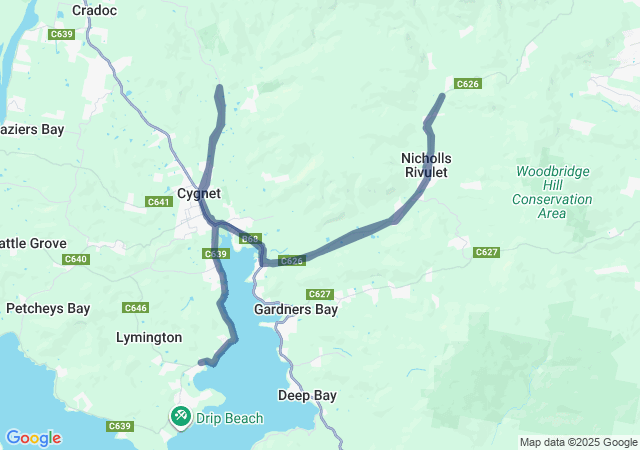Click the Cygnet town label

coord(199,193)
